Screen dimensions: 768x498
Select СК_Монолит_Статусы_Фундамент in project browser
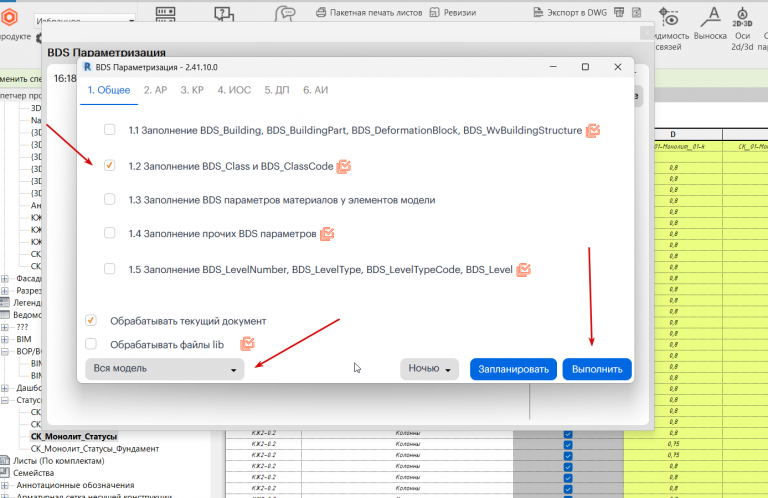95,449
